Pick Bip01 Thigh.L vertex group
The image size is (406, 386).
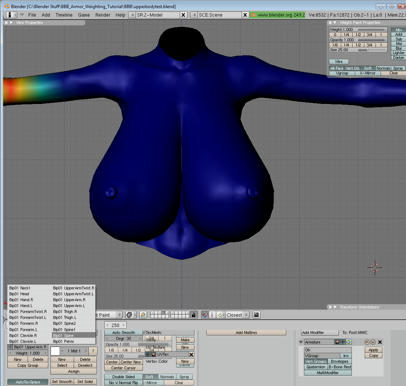click(65, 318)
